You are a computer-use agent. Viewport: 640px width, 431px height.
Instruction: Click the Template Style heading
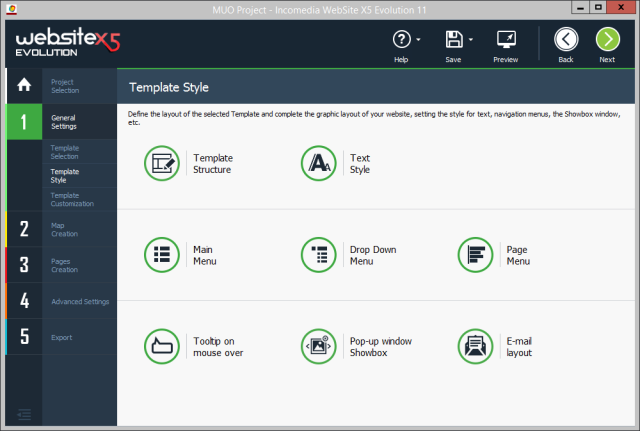(x=169, y=87)
